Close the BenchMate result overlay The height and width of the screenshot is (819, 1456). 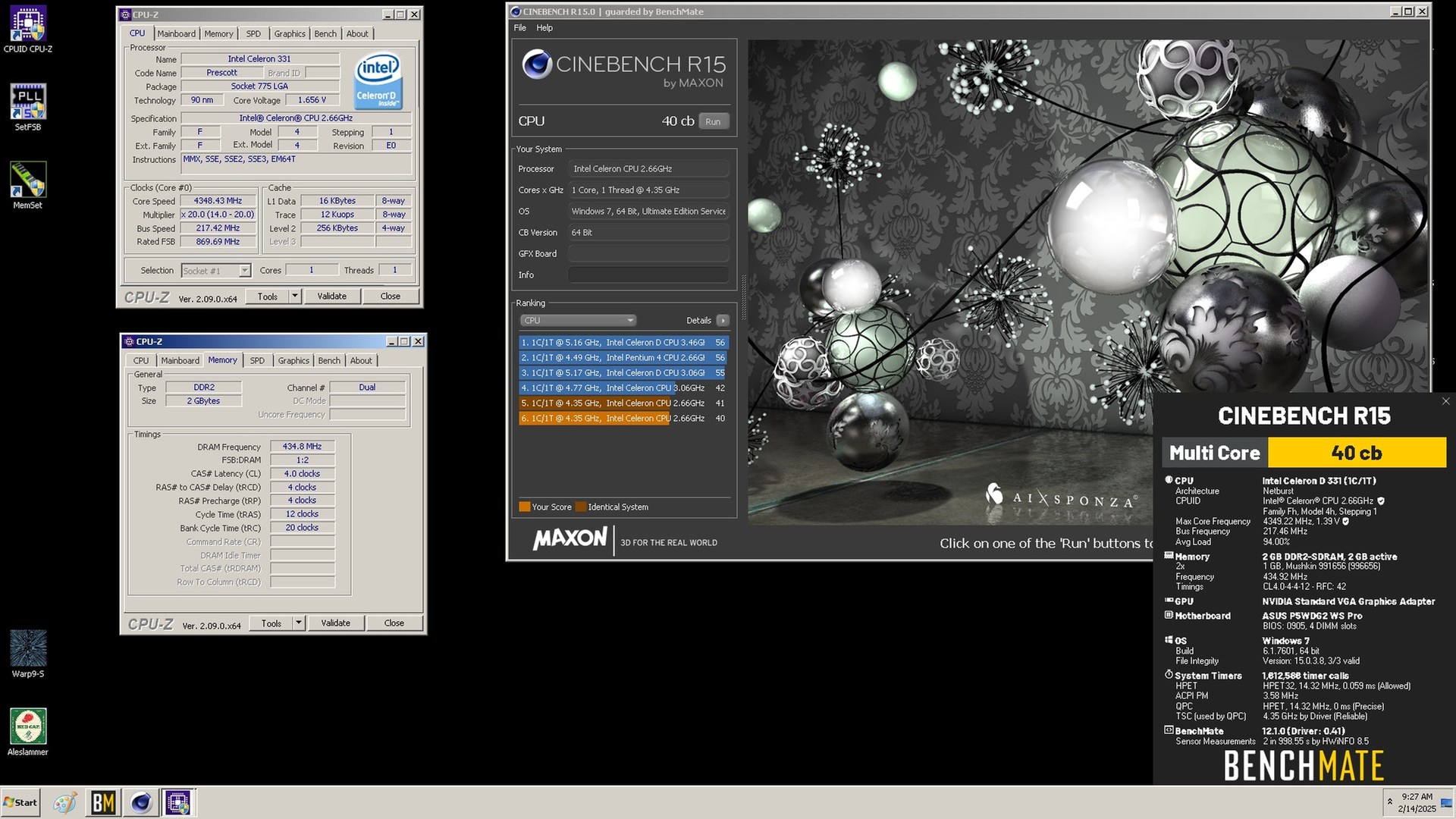tap(1445, 401)
